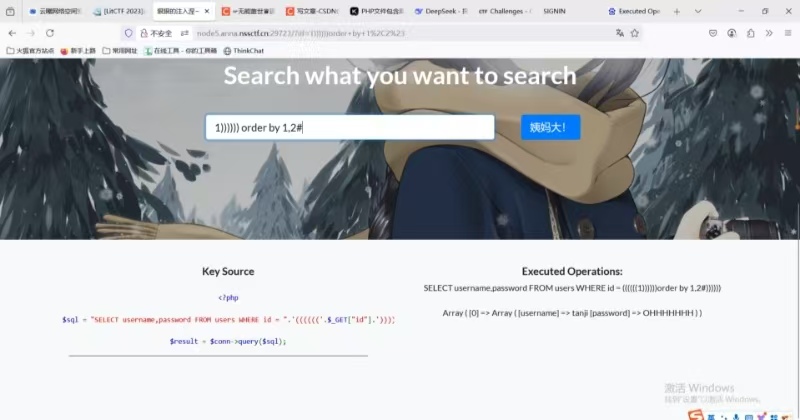Click the executed SELECT query text
Image resolution: width=800 pixels, height=420 pixels.
[572, 288]
